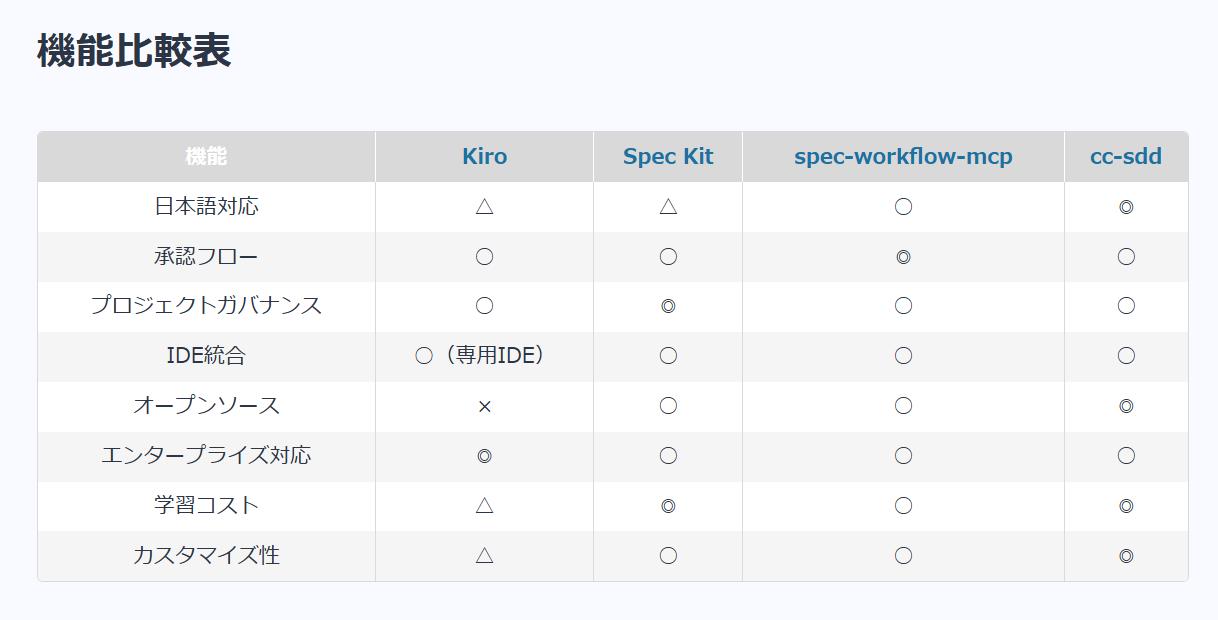This screenshot has width=1218, height=620.
Task: Click the ○（専用IDE） cell under Kiro
Action: pyautogui.click(x=484, y=356)
